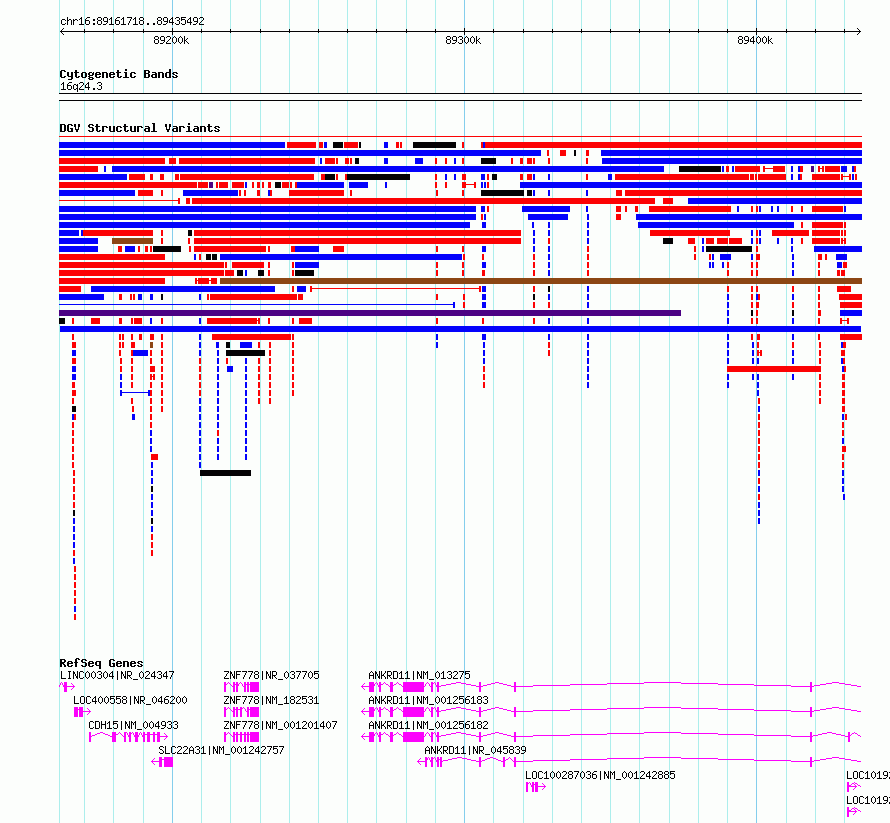Open the CDH15|NM_004933 gene label
890x823 pixels.
pos(133,725)
